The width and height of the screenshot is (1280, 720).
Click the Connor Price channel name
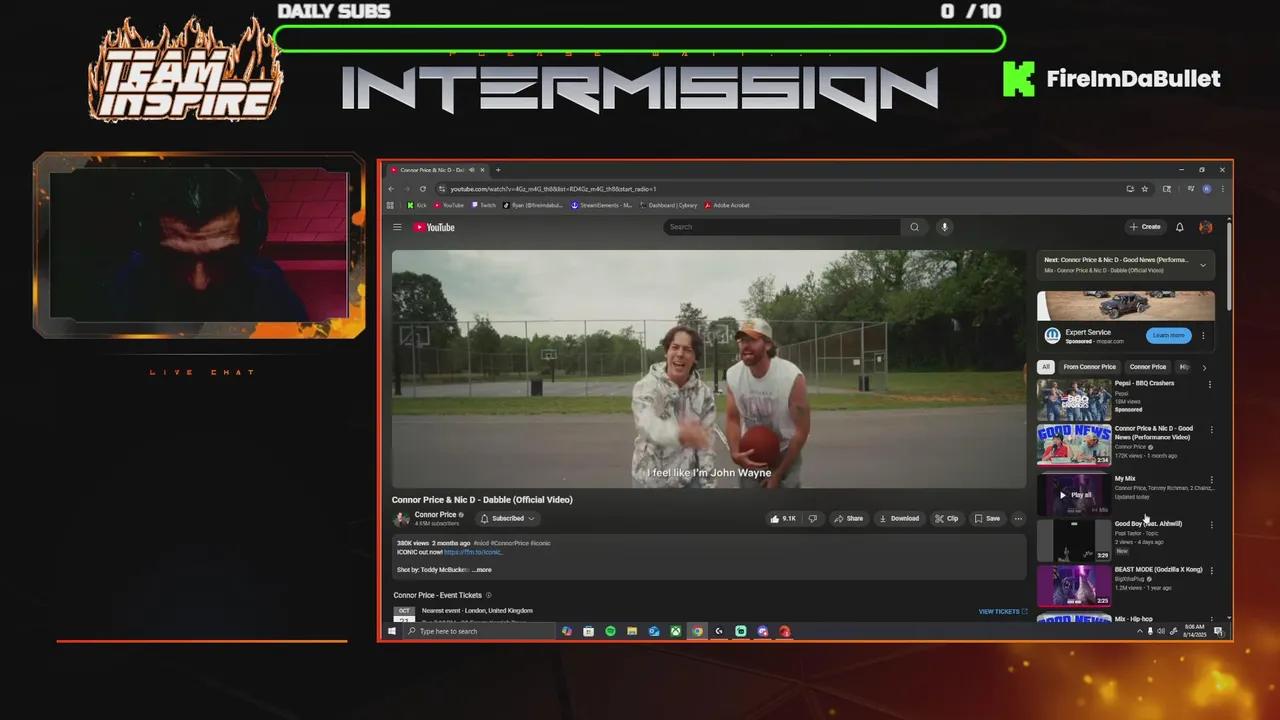point(435,514)
